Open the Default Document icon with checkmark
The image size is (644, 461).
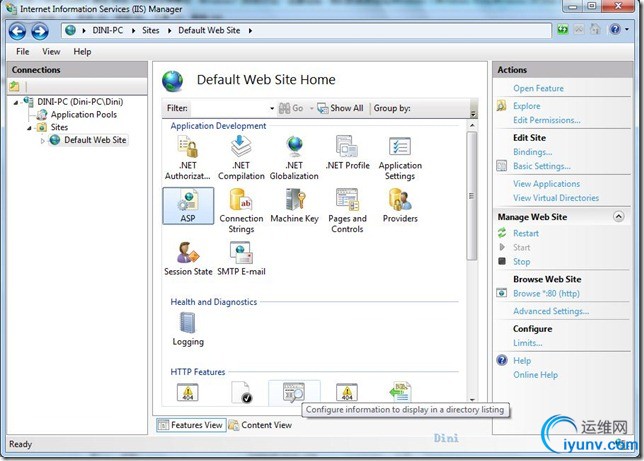242,392
